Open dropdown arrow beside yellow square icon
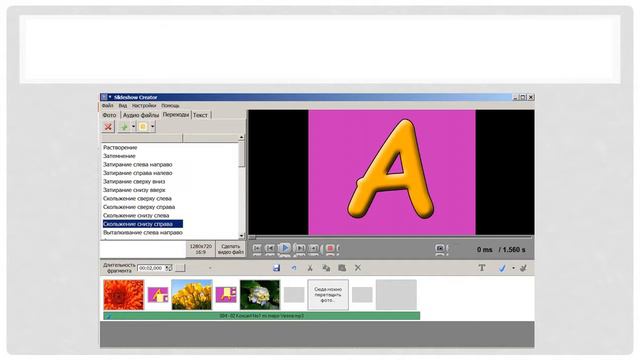Image resolution: width=640 pixels, height=360 pixels. point(152,127)
